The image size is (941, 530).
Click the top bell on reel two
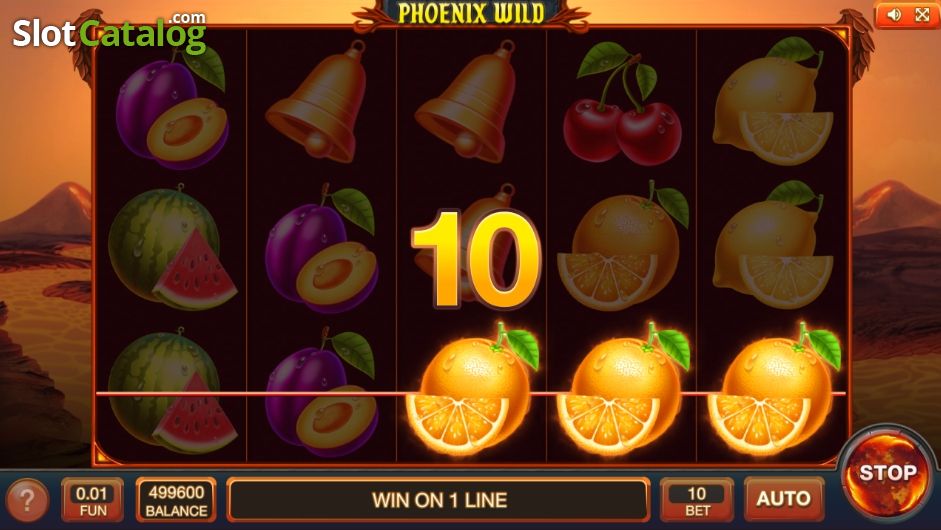coord(320,101)
